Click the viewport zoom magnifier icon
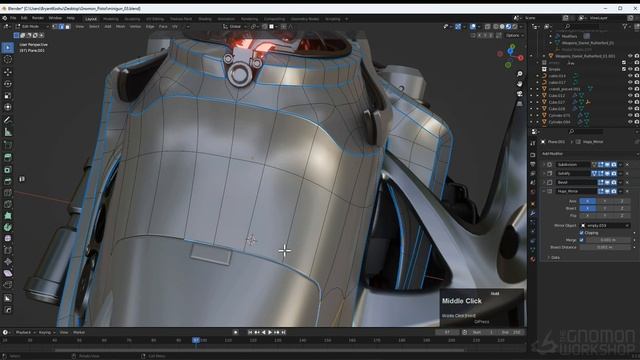 click(520, 74)
